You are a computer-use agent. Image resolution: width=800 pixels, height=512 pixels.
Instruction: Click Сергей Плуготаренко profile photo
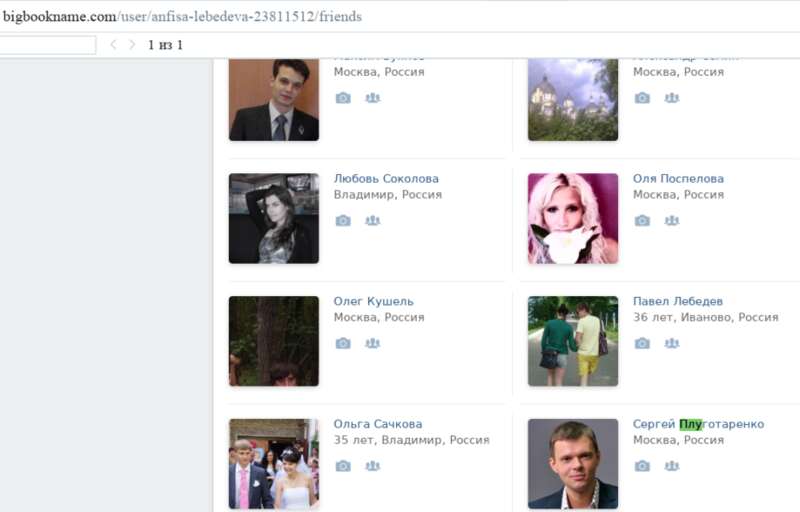(x=573, y=464)
